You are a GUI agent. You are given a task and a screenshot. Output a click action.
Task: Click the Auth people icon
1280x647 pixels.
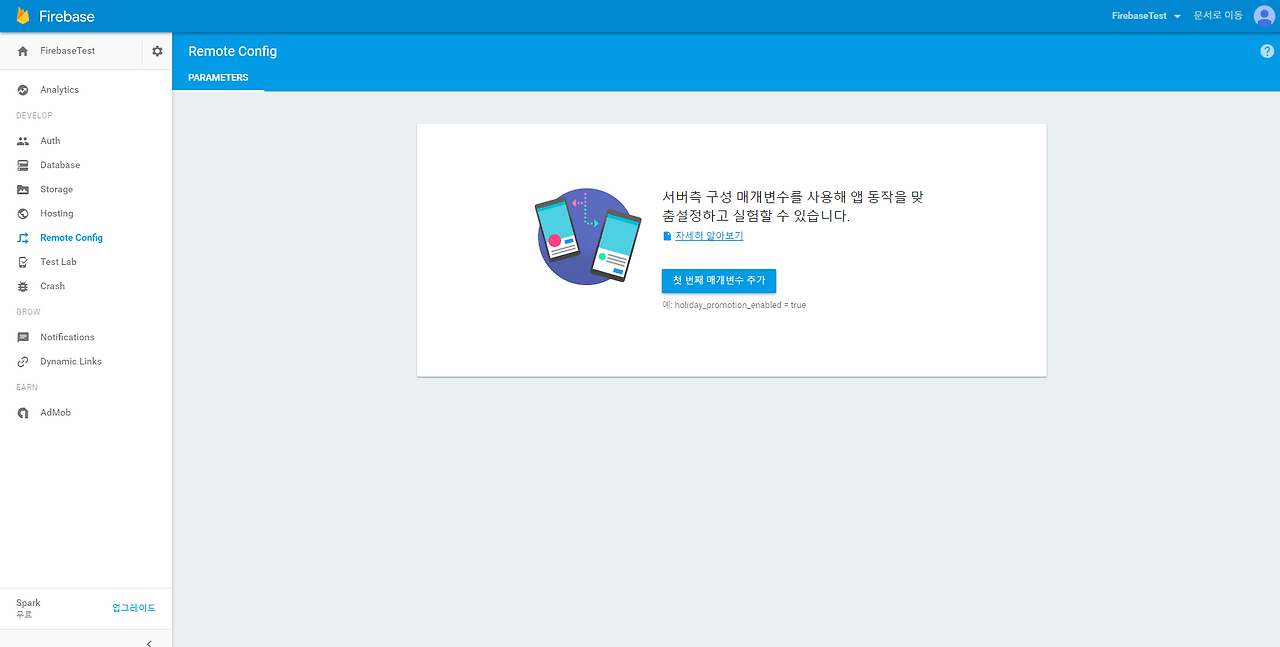point(23,141)
